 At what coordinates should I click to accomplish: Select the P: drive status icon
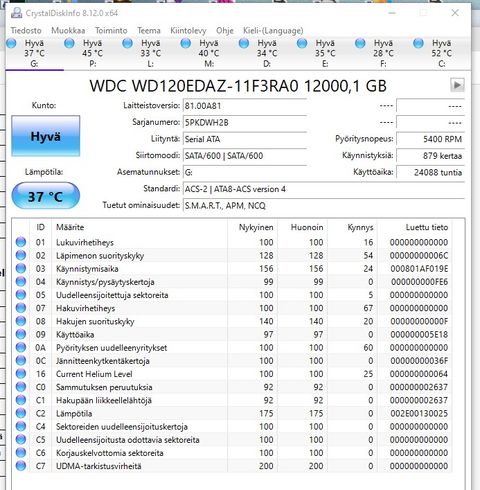pos(69,43)
